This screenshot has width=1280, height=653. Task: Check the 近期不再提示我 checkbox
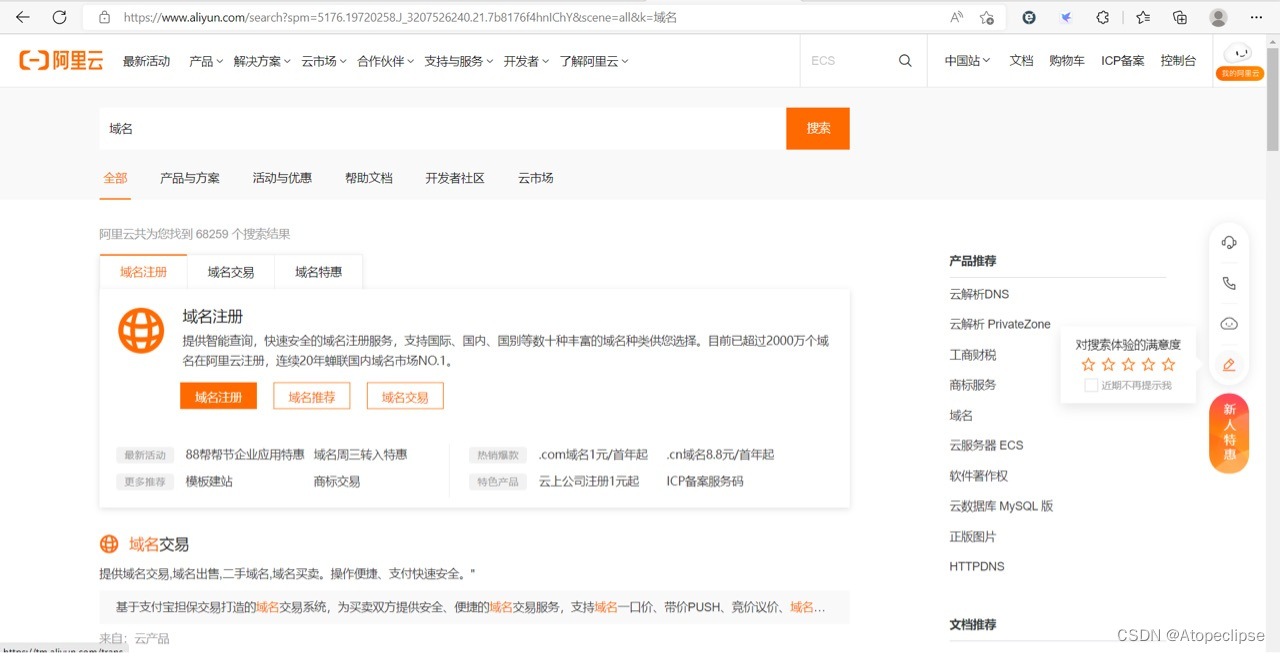1091,385
